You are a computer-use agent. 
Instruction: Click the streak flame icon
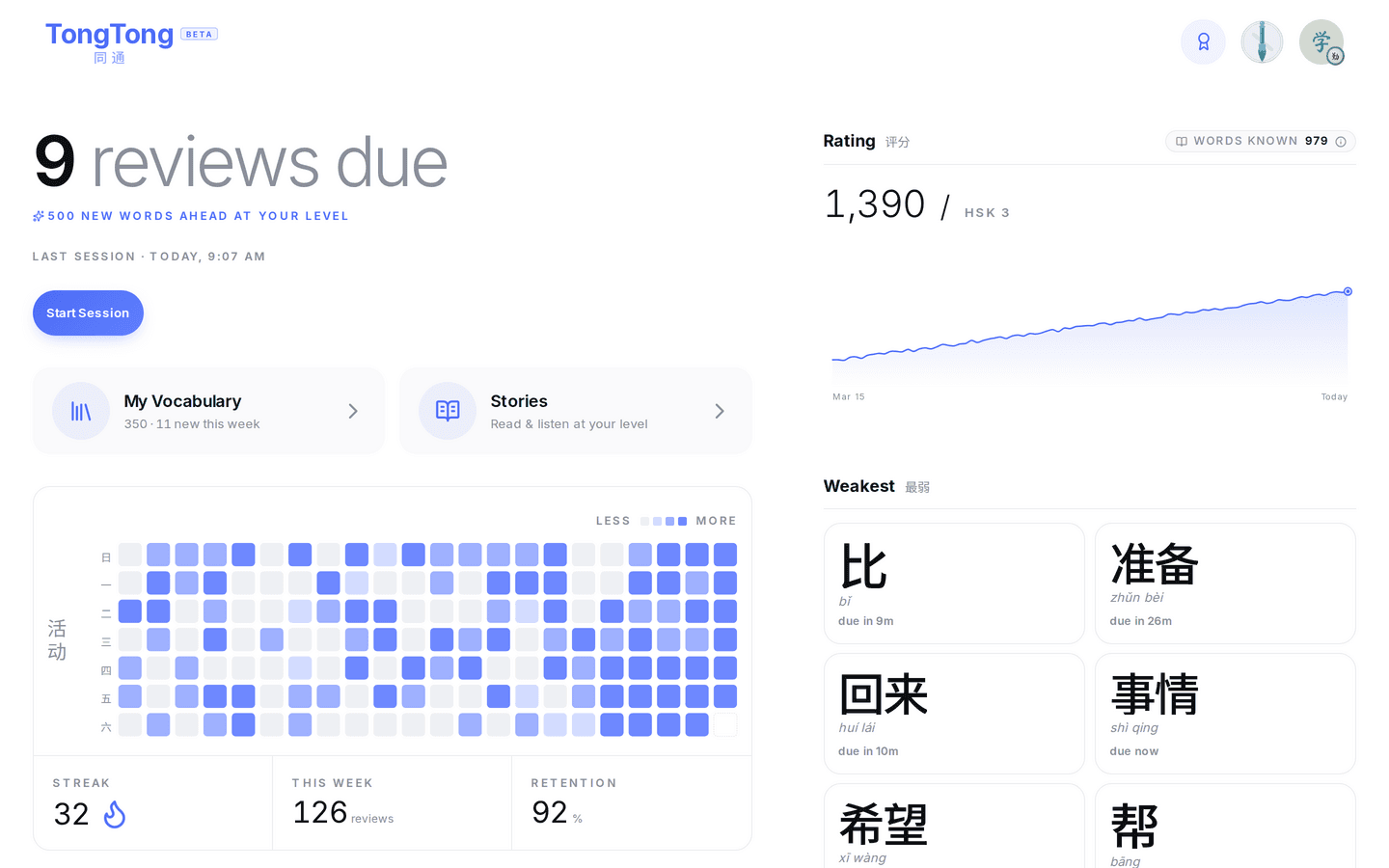point(115,815)
